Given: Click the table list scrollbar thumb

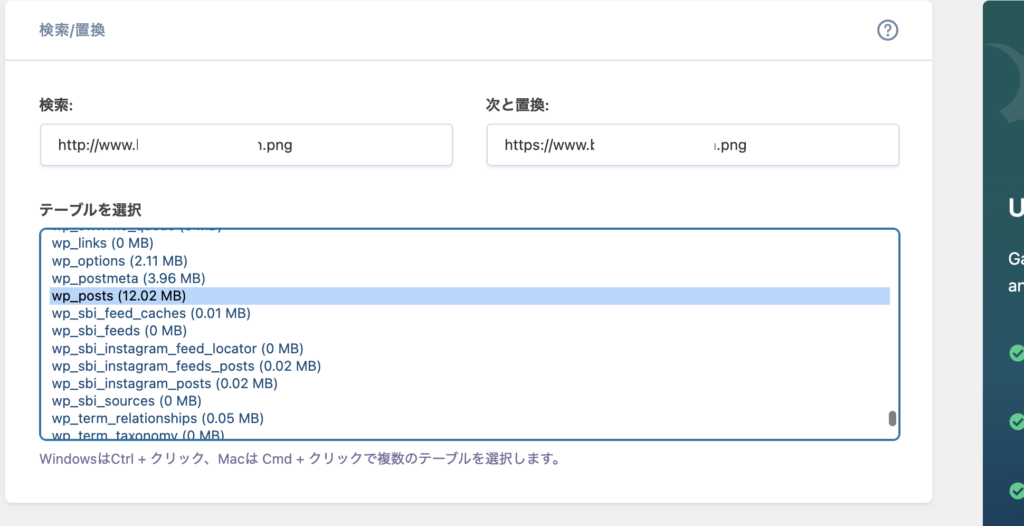Looking at the screenshot, I should click(x=892, y=419).
